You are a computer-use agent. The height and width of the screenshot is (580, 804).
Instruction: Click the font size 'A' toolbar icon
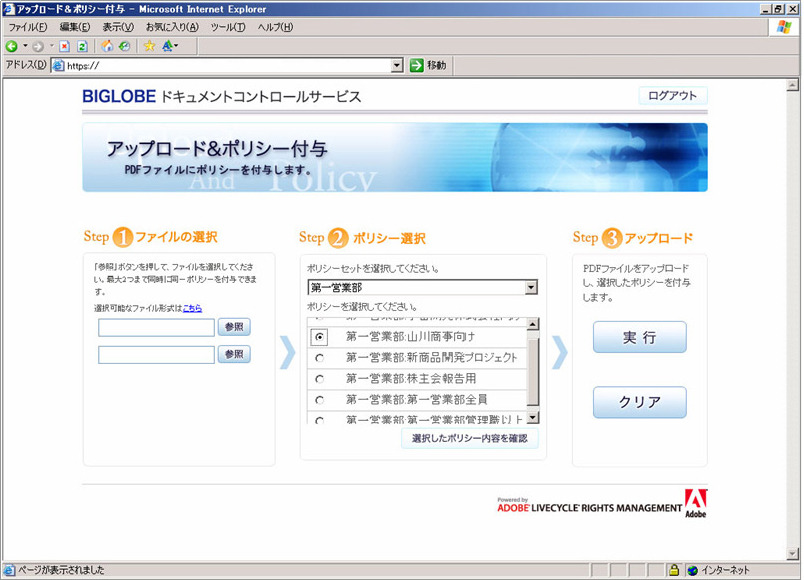pyautogui.click(x=168, y=46)
